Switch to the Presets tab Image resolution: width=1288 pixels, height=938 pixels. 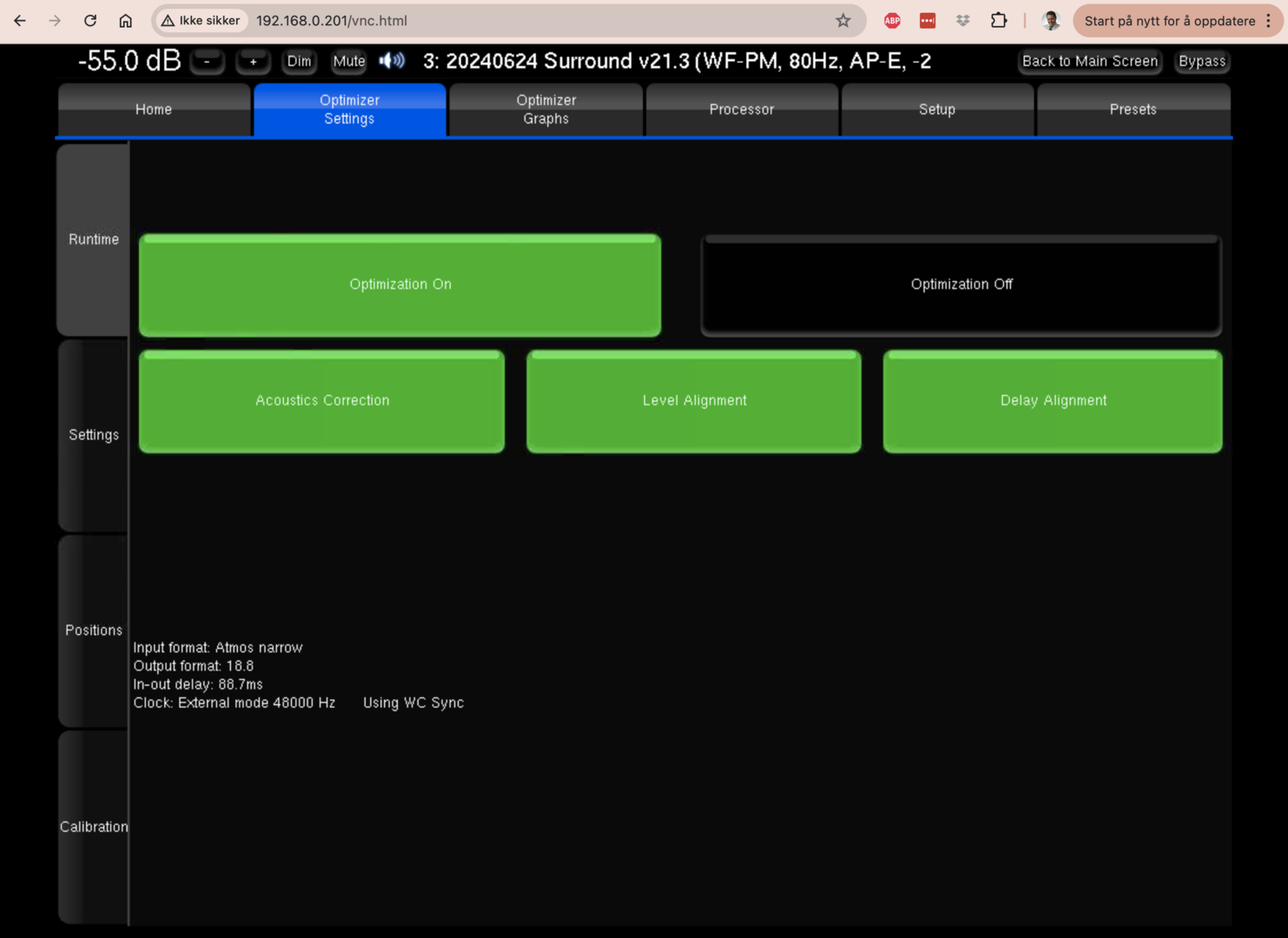[x=1133, y=109]
